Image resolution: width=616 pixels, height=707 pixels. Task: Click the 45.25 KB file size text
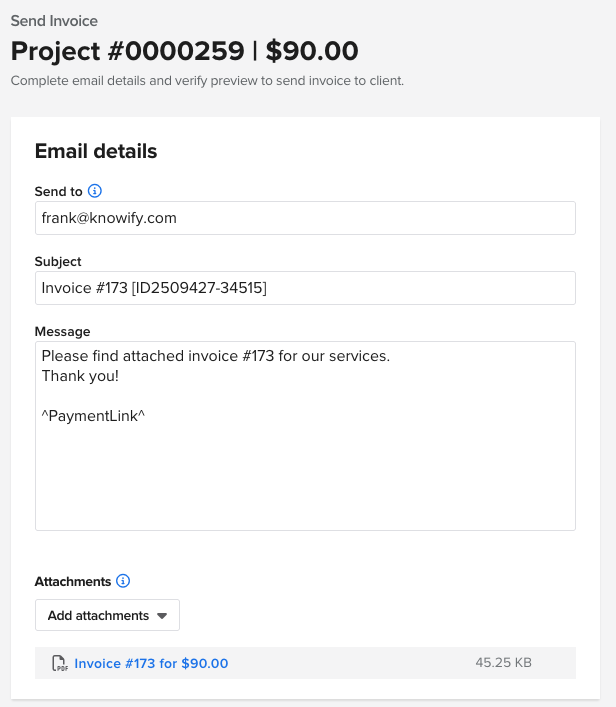[x=503, y=663]
